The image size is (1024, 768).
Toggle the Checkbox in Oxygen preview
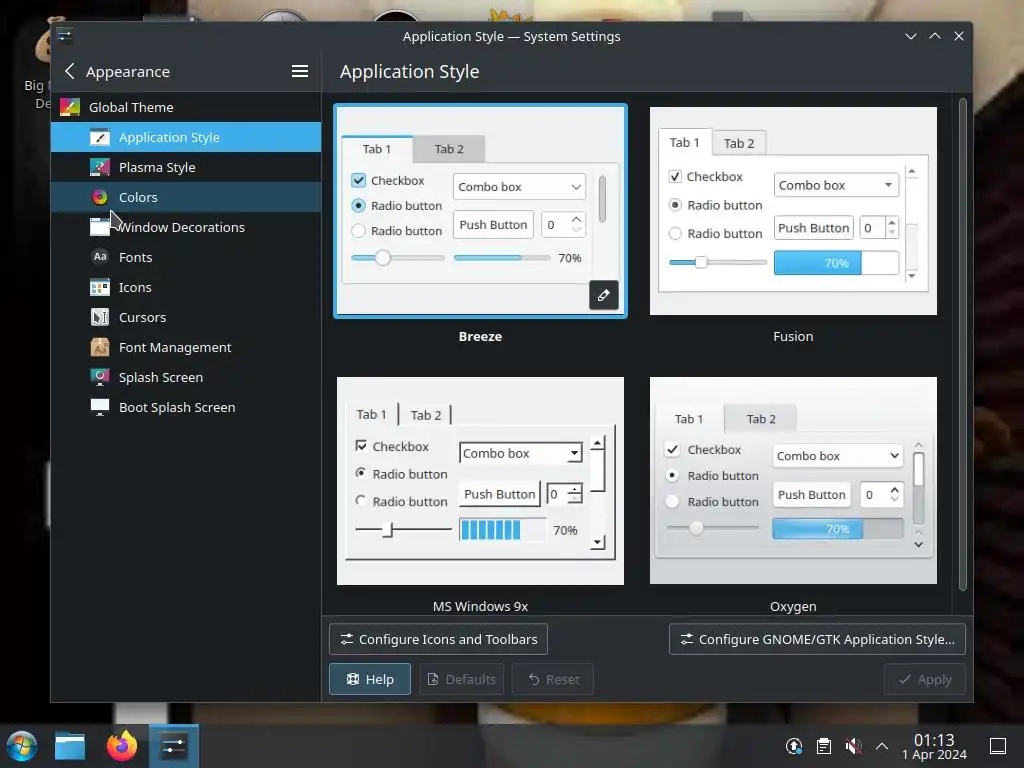click(x=672, y=449)
